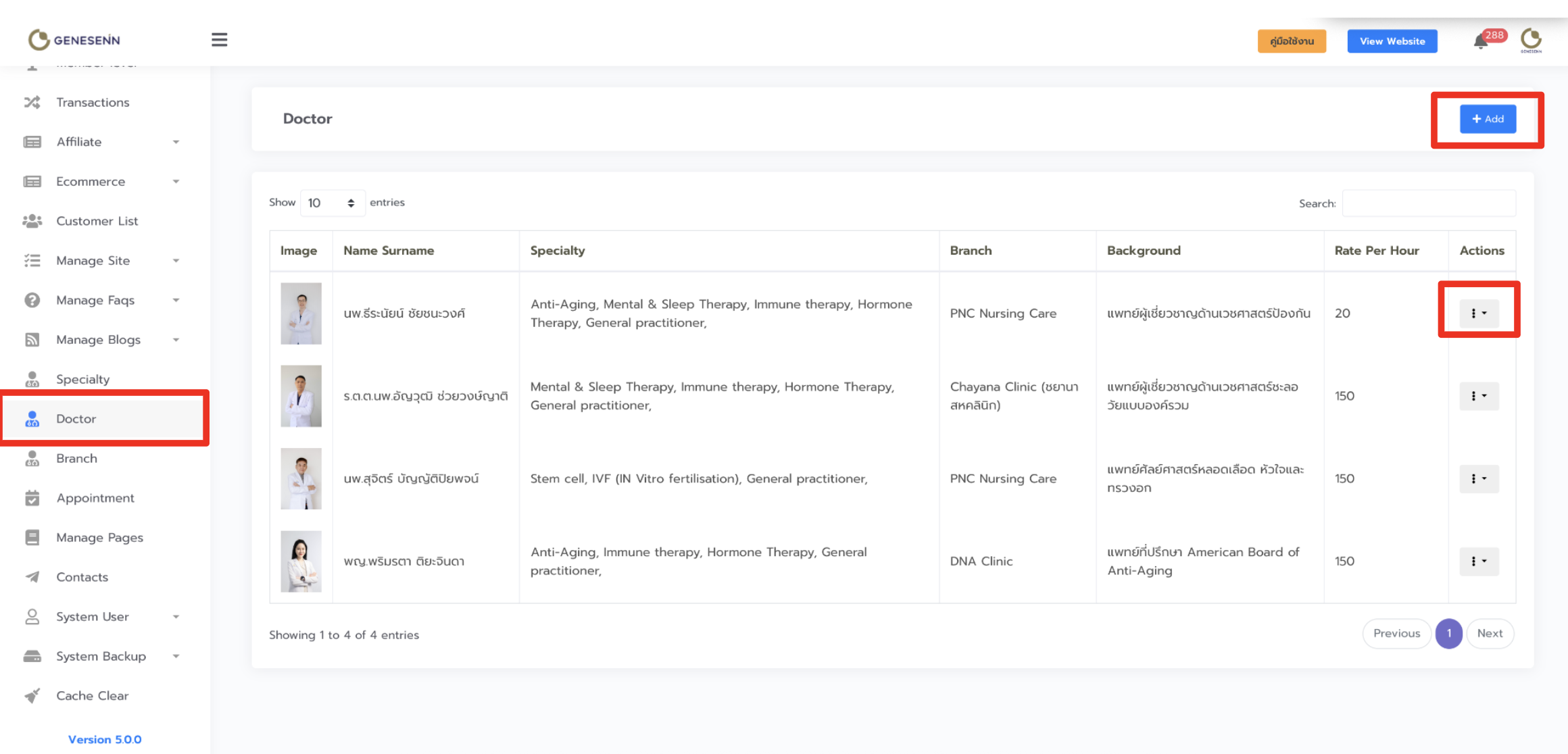Click the Search input field

pos(1428,203)
